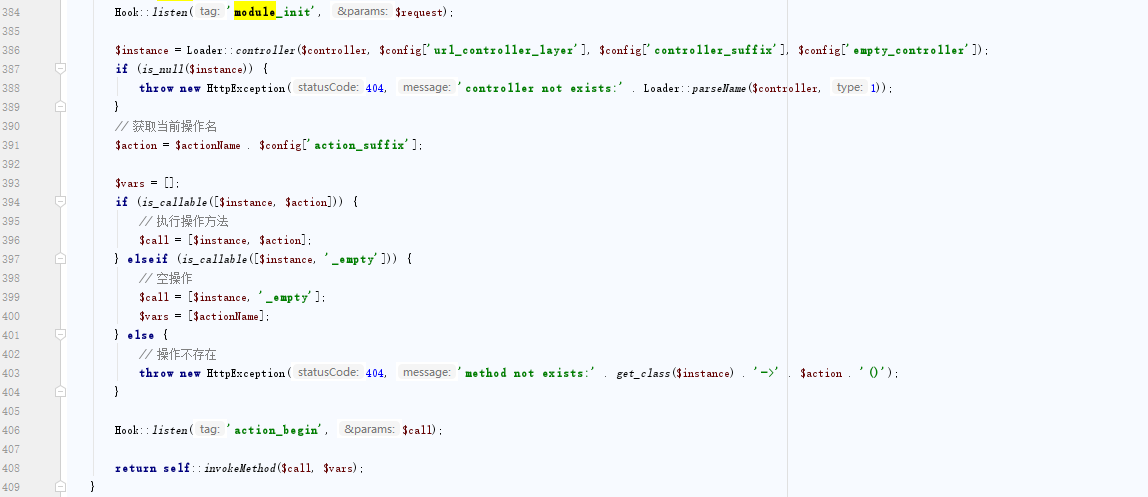Screen dimensions: 1148x497
Task: Fold the is_callable if block at line 394
Action: tap(61, 202)
